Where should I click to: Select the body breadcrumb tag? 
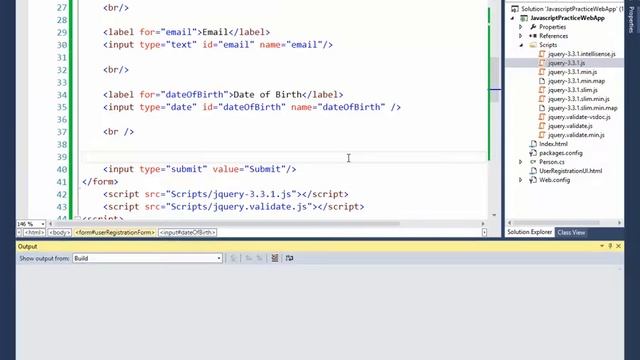coord(60,232)
